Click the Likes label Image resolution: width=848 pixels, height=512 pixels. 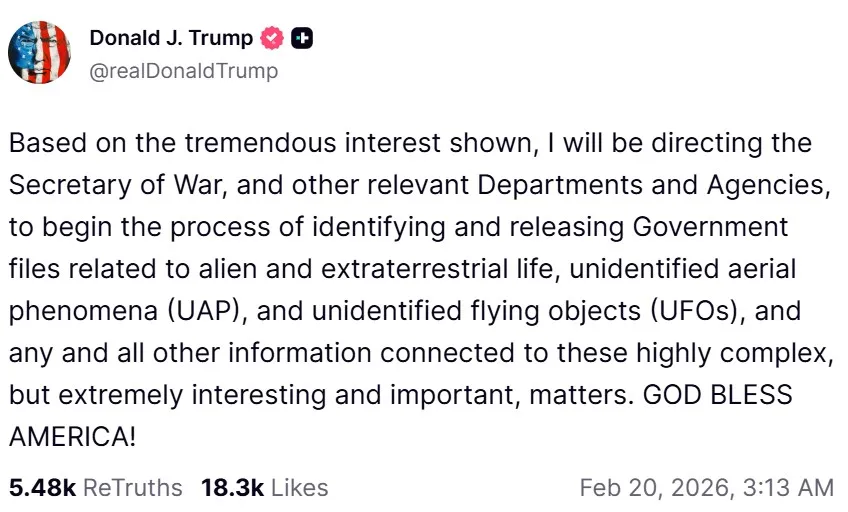pyautogui.click(x=298, y=487)
